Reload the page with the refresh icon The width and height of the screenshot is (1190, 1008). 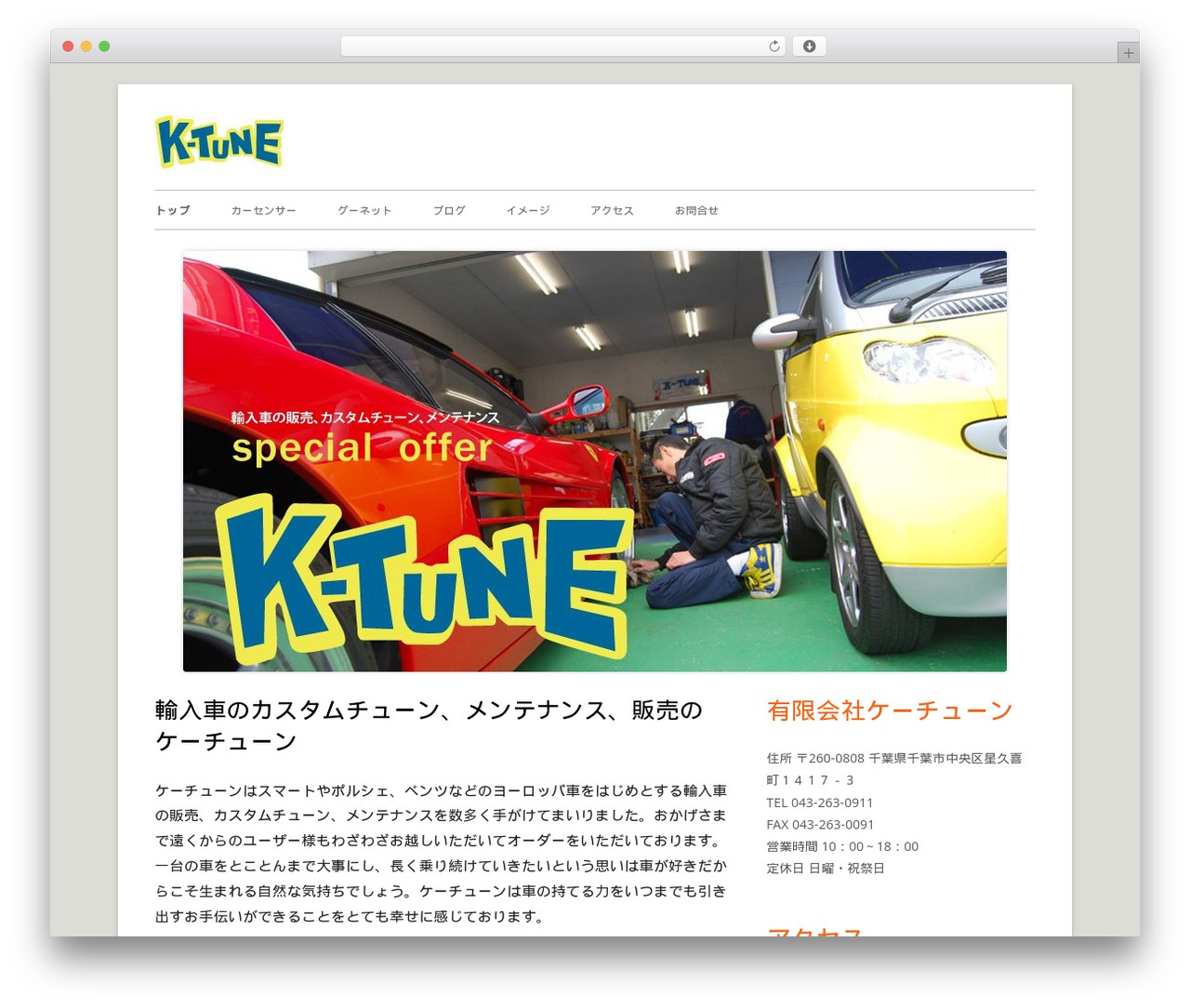coord(774,46)
